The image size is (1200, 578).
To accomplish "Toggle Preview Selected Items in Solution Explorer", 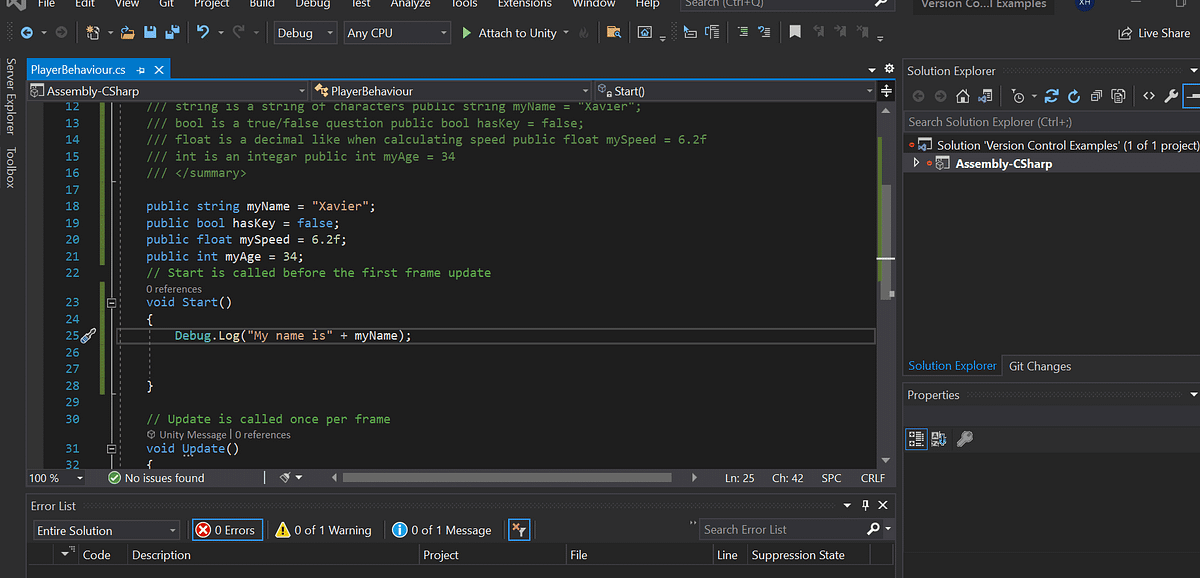I will point(1192,97).
